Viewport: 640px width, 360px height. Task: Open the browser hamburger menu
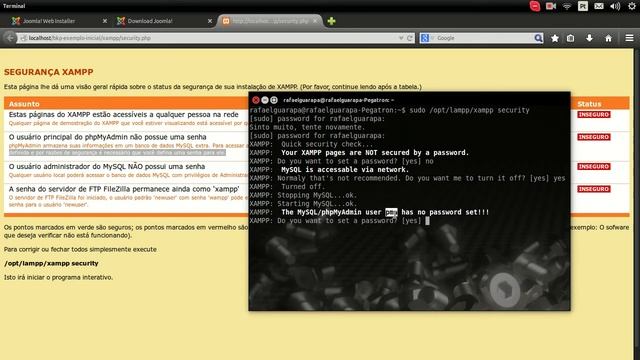click(x=629, y=38)
